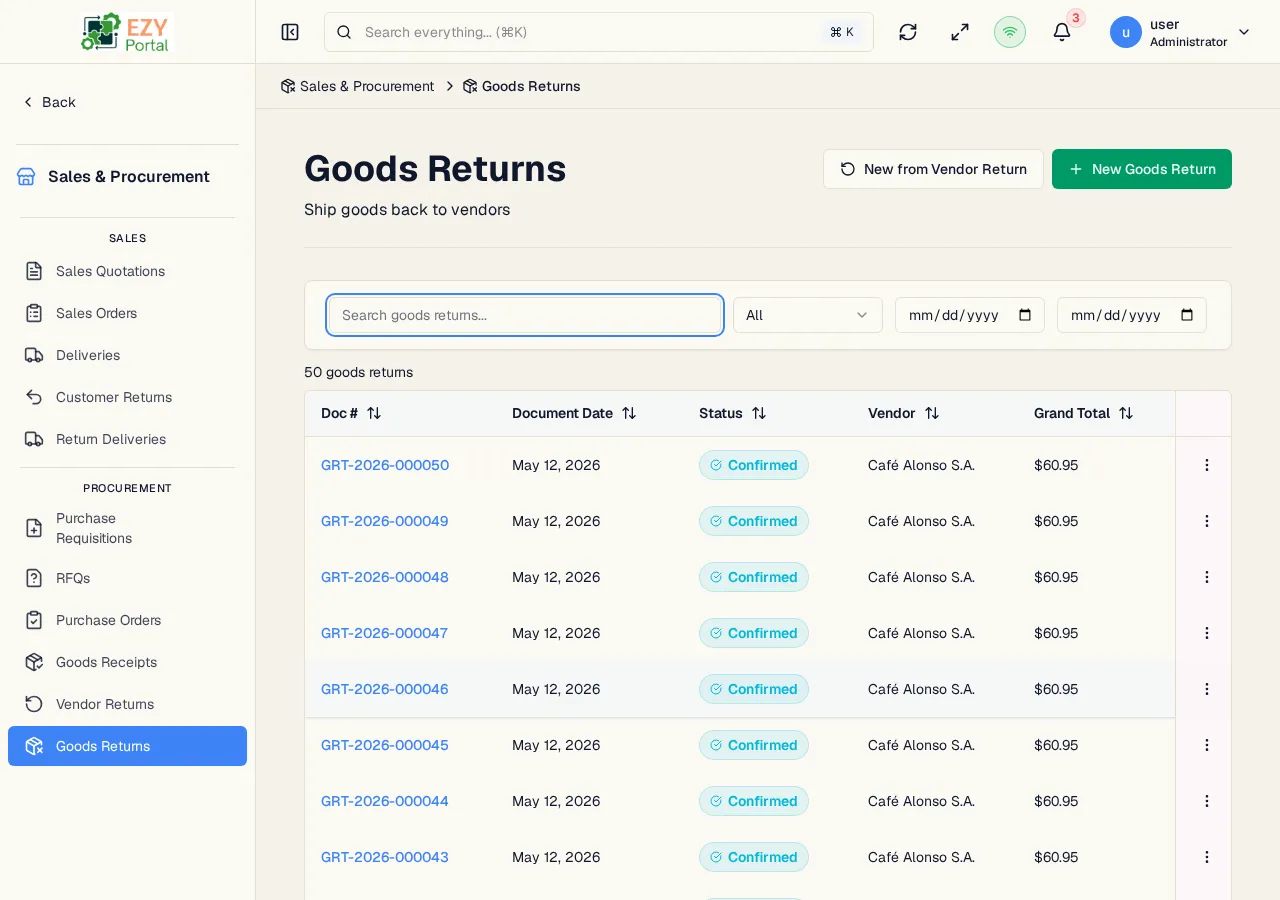This screenshot has width=1280, height=900.
Task: Open row actions for GRT-2026-000044
Action: 1207,801
